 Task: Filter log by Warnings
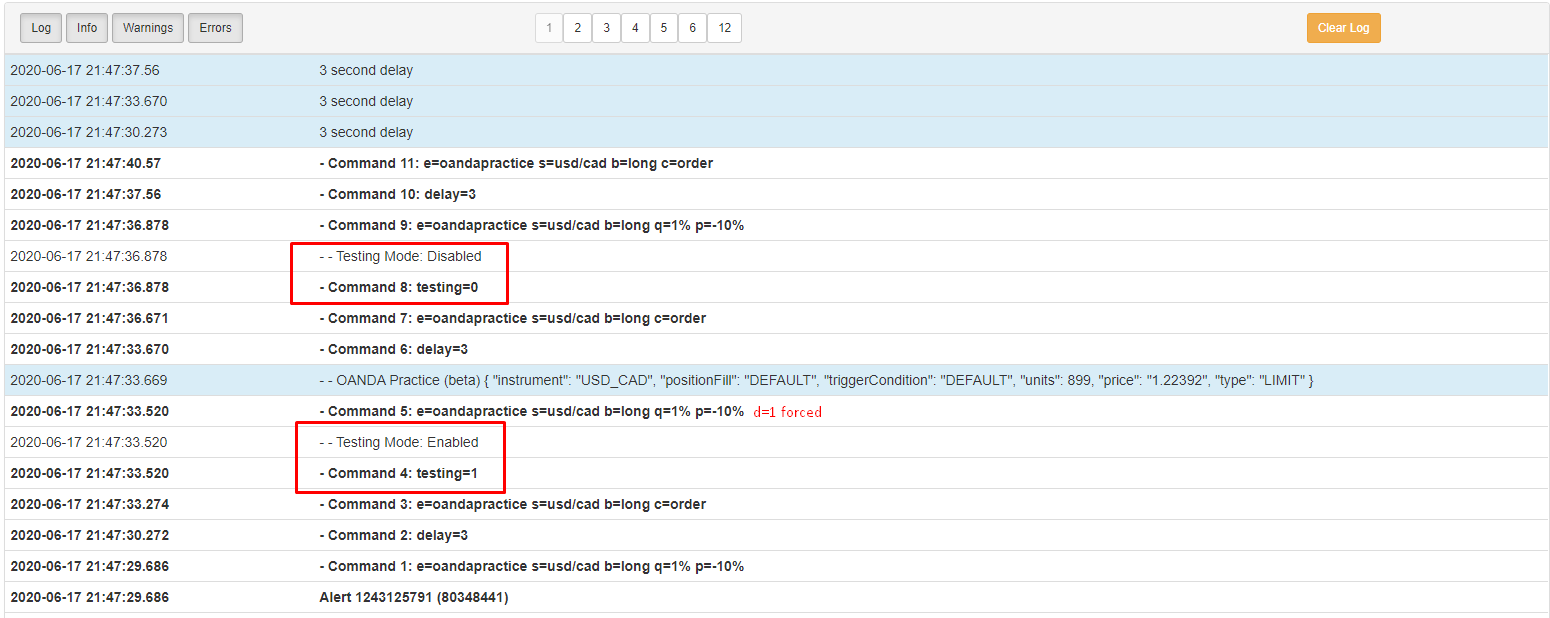pyautogui.click(x=148, y=28)
